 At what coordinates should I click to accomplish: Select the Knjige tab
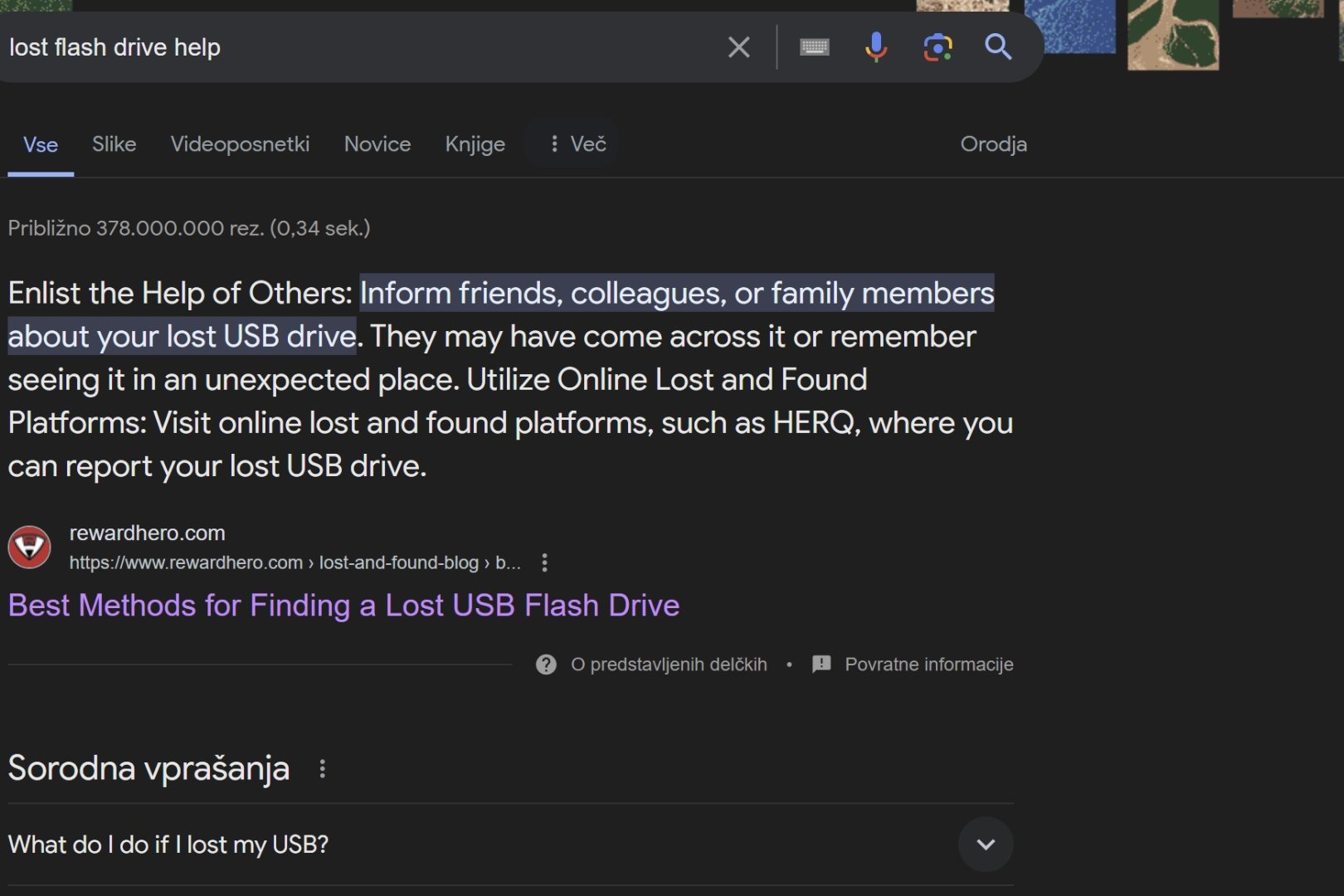(x=475, y=144)
